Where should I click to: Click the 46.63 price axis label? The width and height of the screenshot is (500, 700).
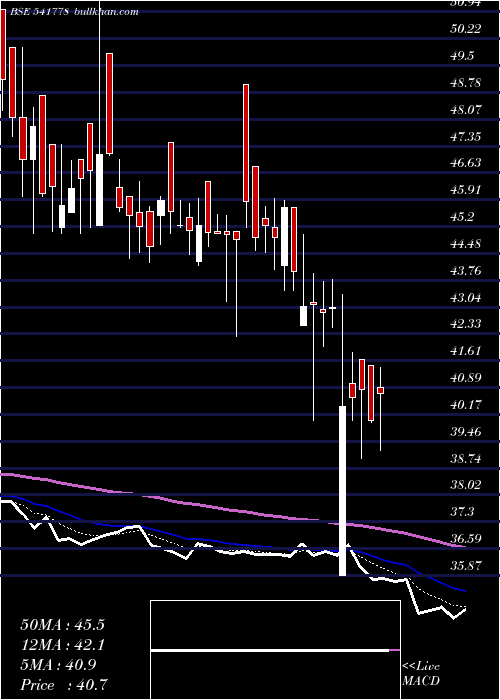point(466,163)
